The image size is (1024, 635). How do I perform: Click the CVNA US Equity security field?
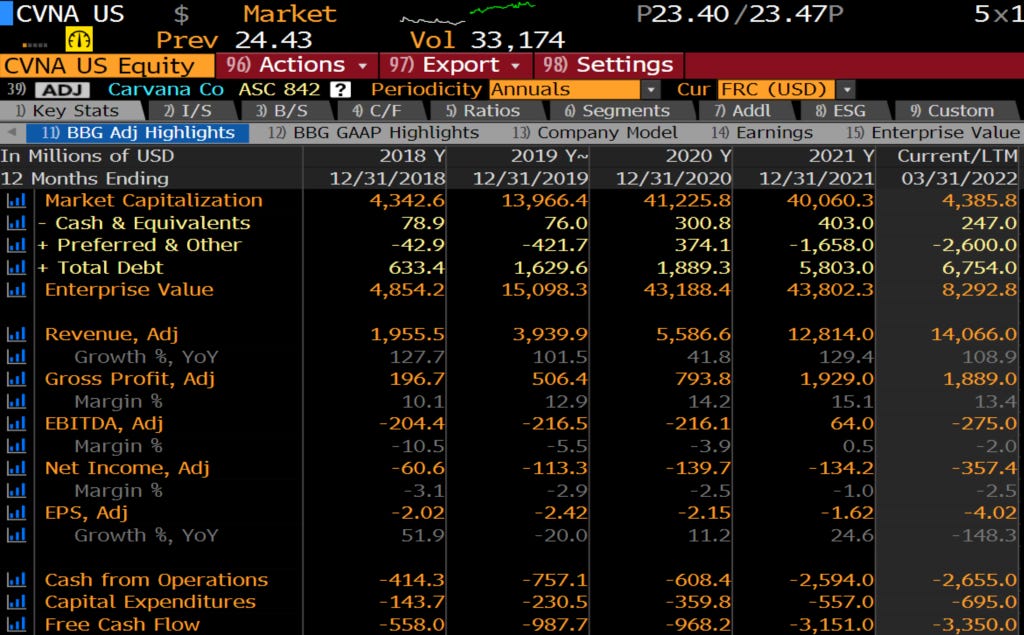tap(107, 66)
